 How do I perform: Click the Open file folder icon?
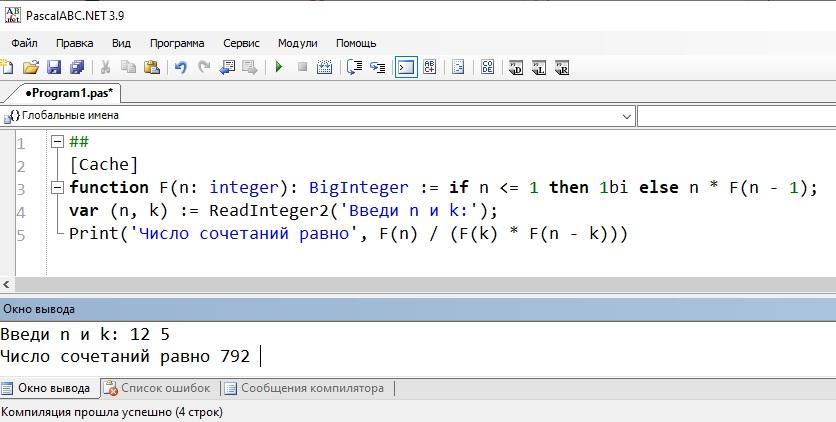[30, 67]
